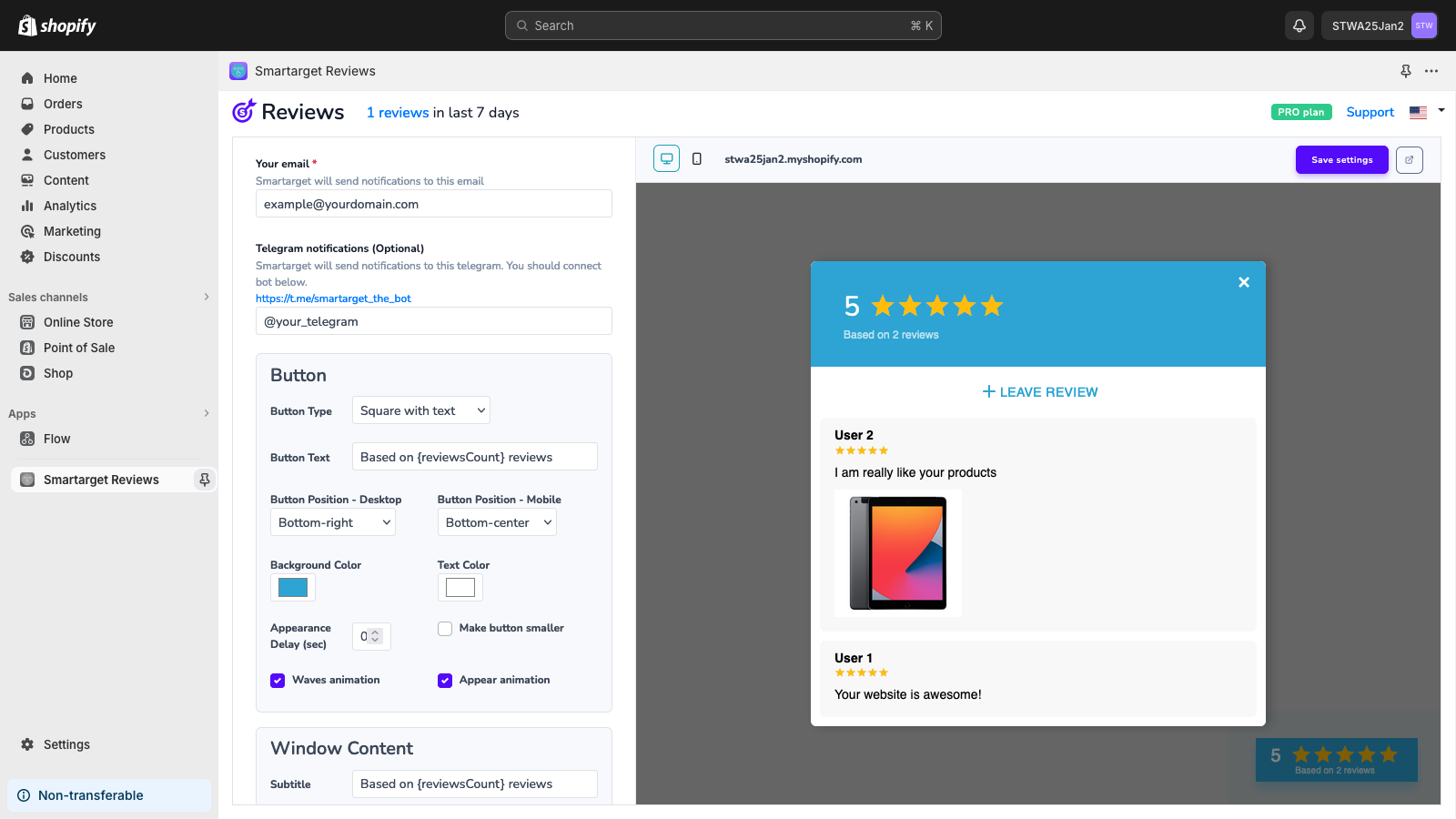Switch preview to mobile view
1456x819 pixels.
point(697,159)
